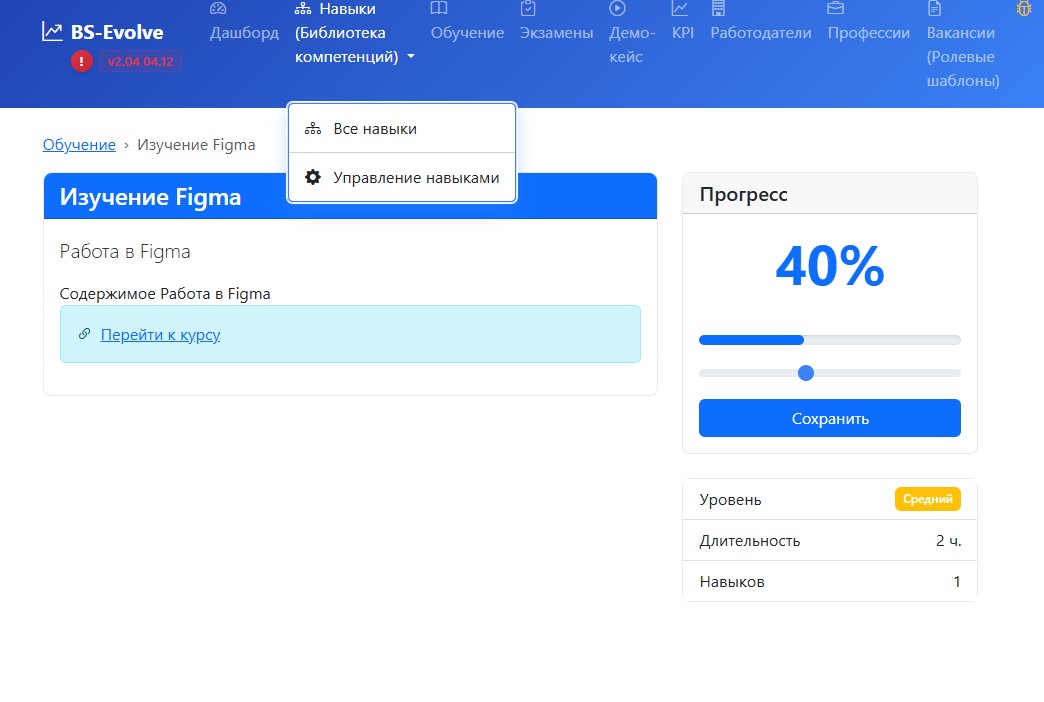The height and width of the screenshot is (702, 1044).
Task: Click the Вакансии document icon
Action: tap(934, 8)
